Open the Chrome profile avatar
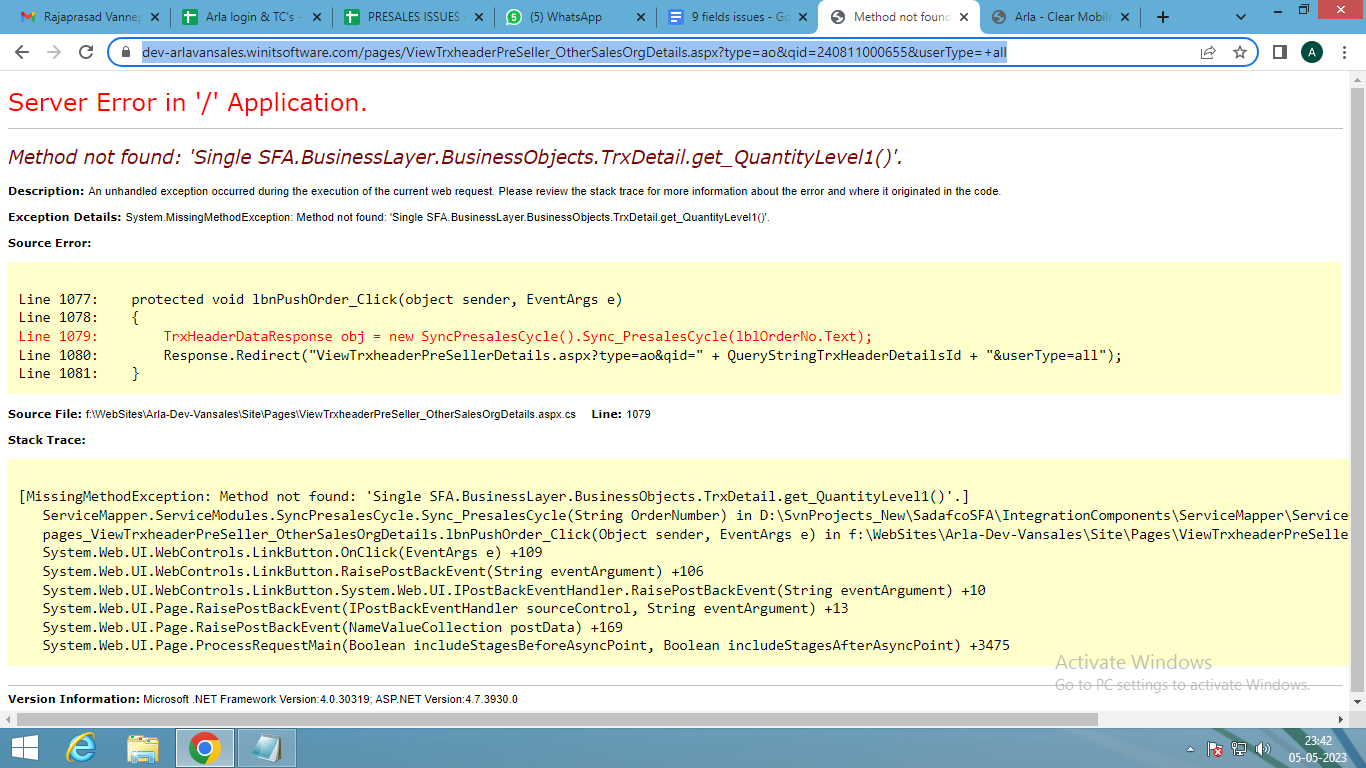Viewport: 1366px width, 768px height. pyautogui.click(x=1312, y=52)
